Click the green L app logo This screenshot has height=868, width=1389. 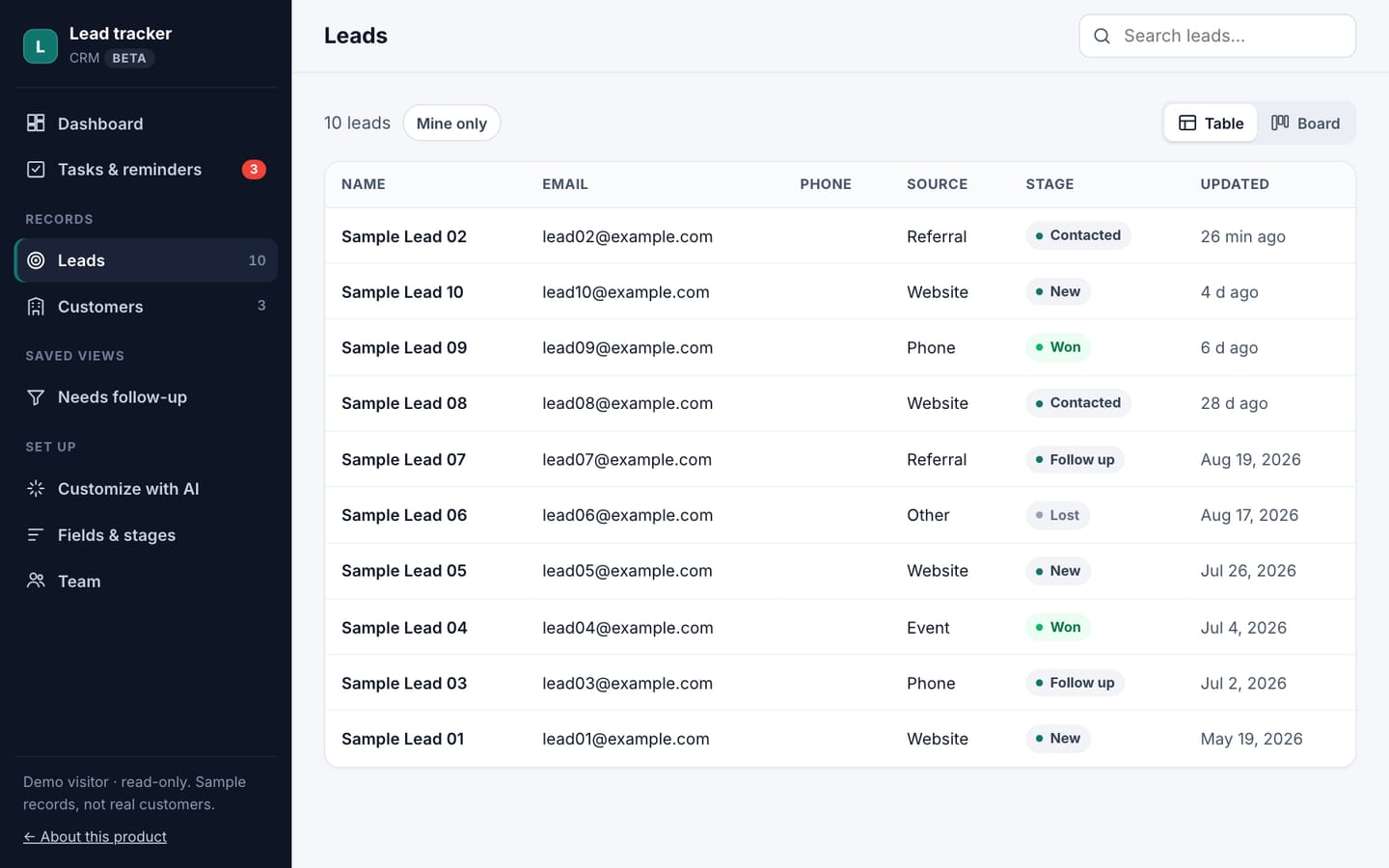[x=41, y=45]
